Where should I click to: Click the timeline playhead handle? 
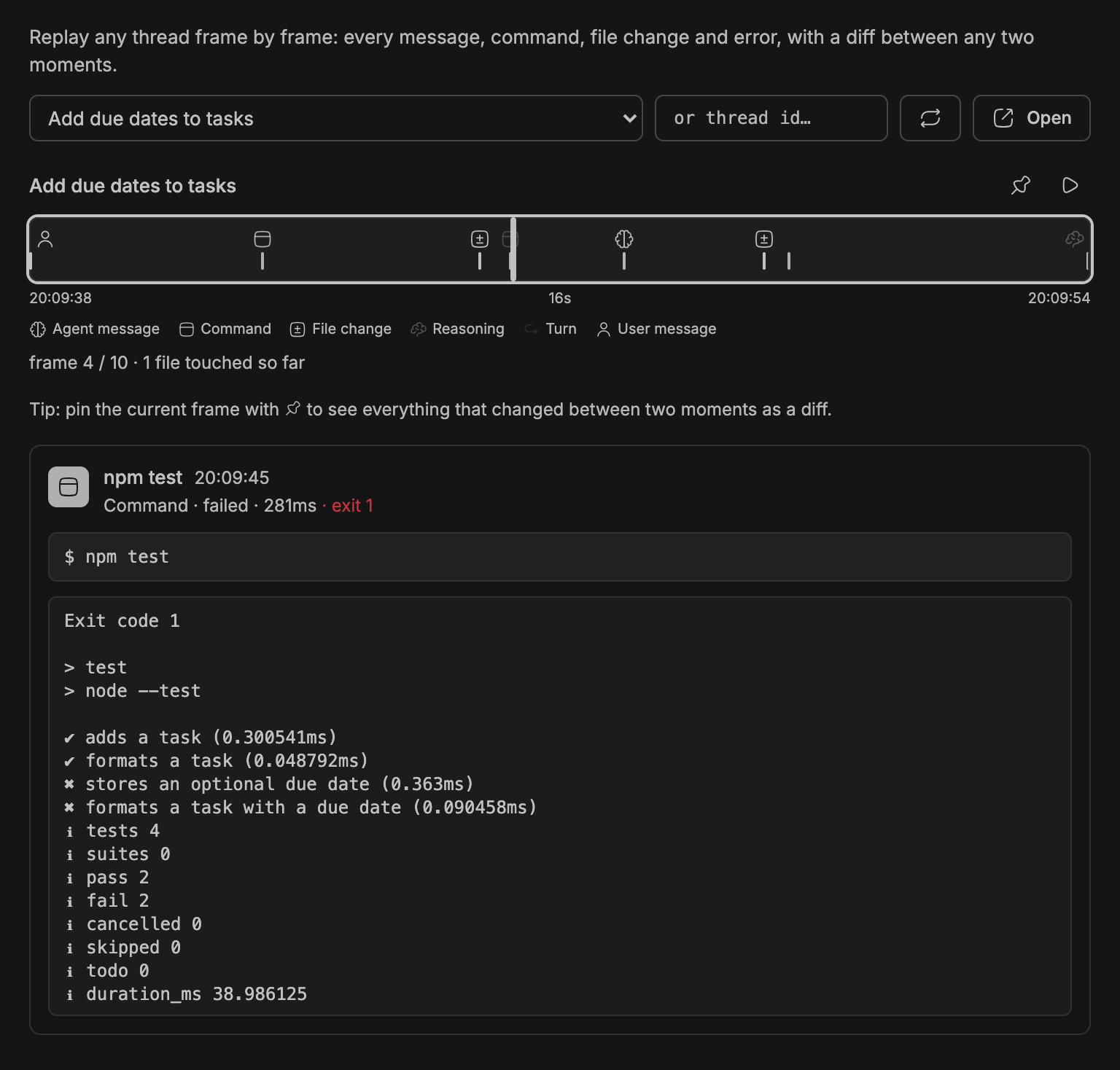pyautogui.click(x=513, y=249)
